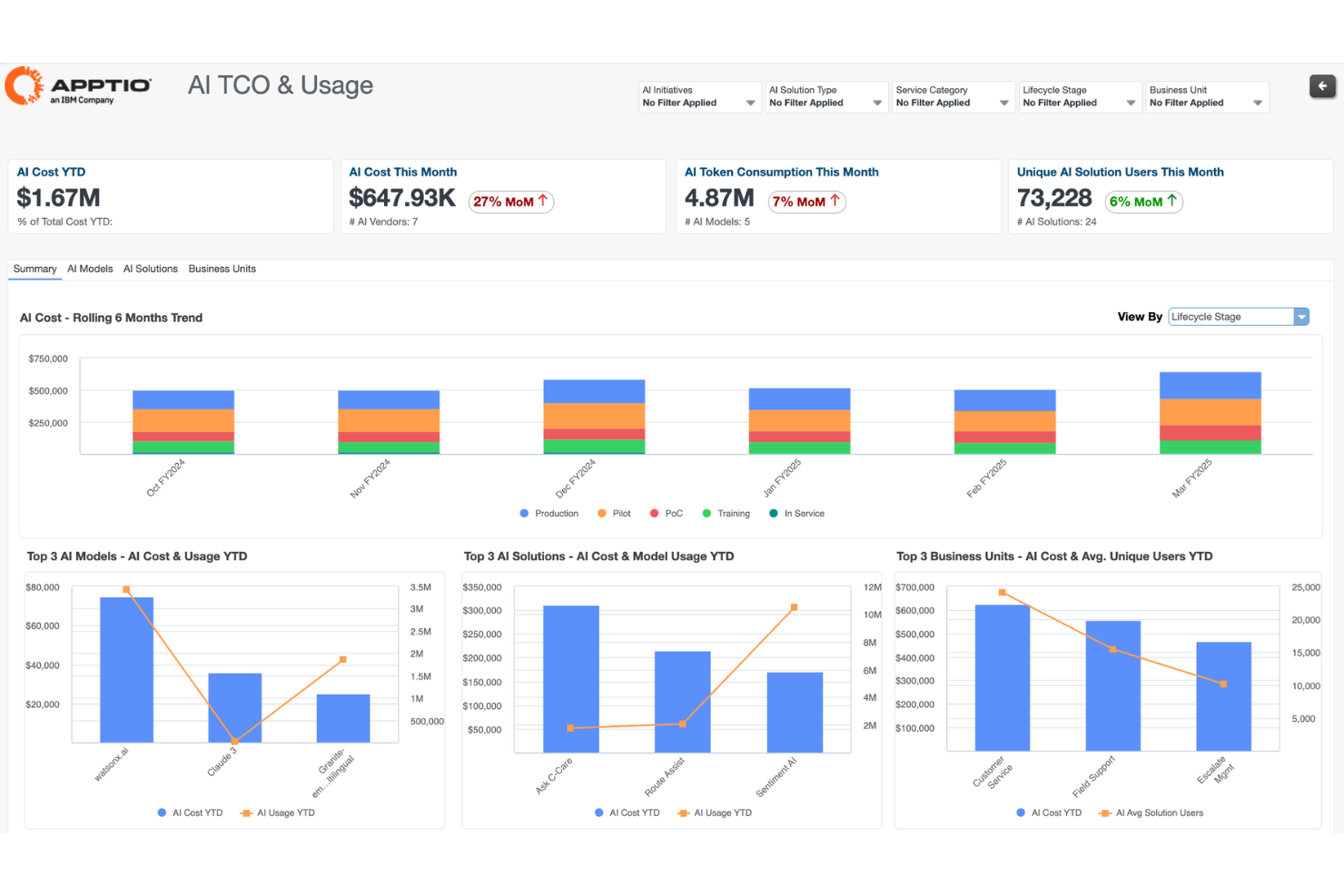Click the AI Cost This Month title
Viewport: 1344px width, 896px height.
pyautogui.click(x=403, y=172)
